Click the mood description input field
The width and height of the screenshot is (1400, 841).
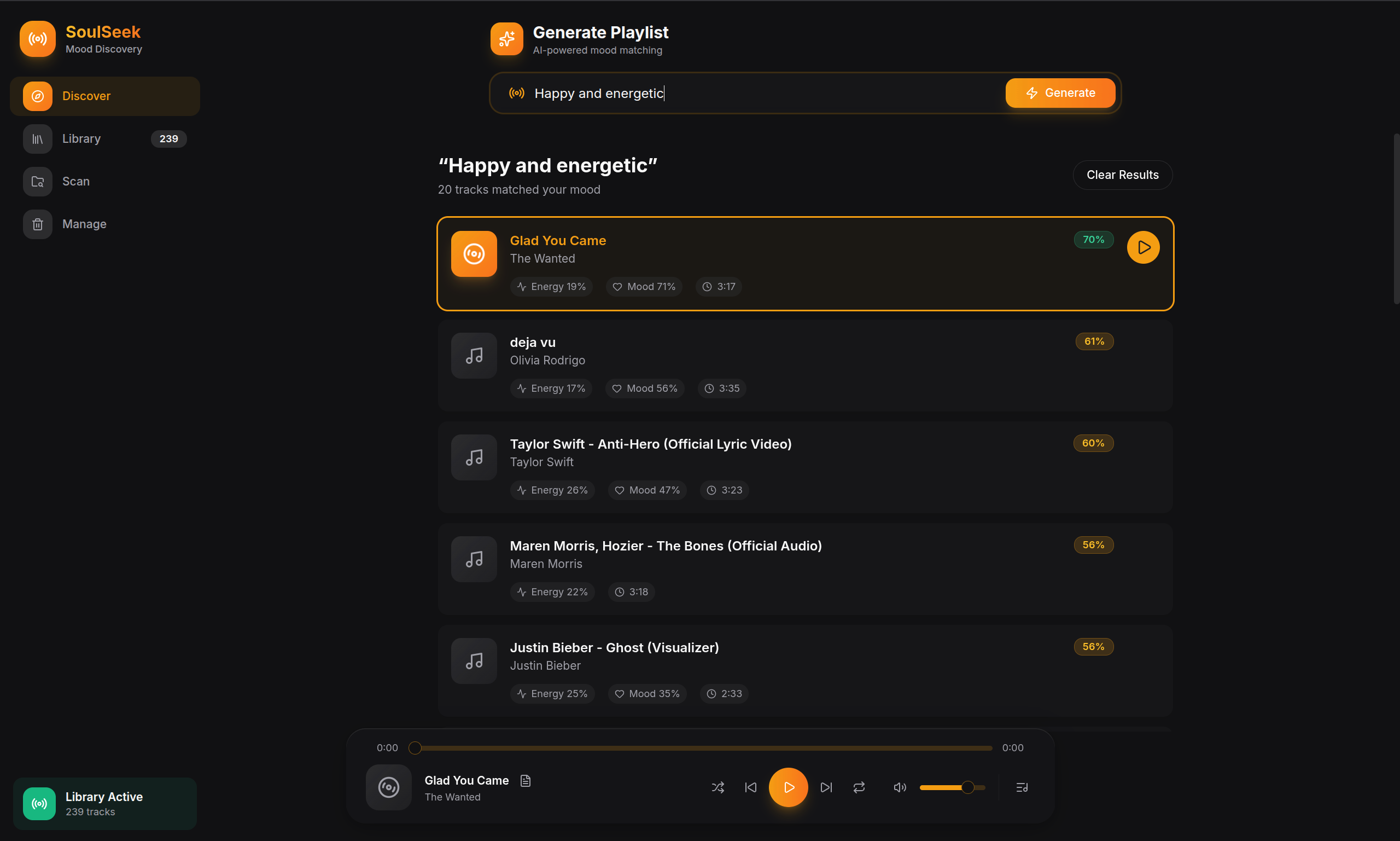[736, 93]
